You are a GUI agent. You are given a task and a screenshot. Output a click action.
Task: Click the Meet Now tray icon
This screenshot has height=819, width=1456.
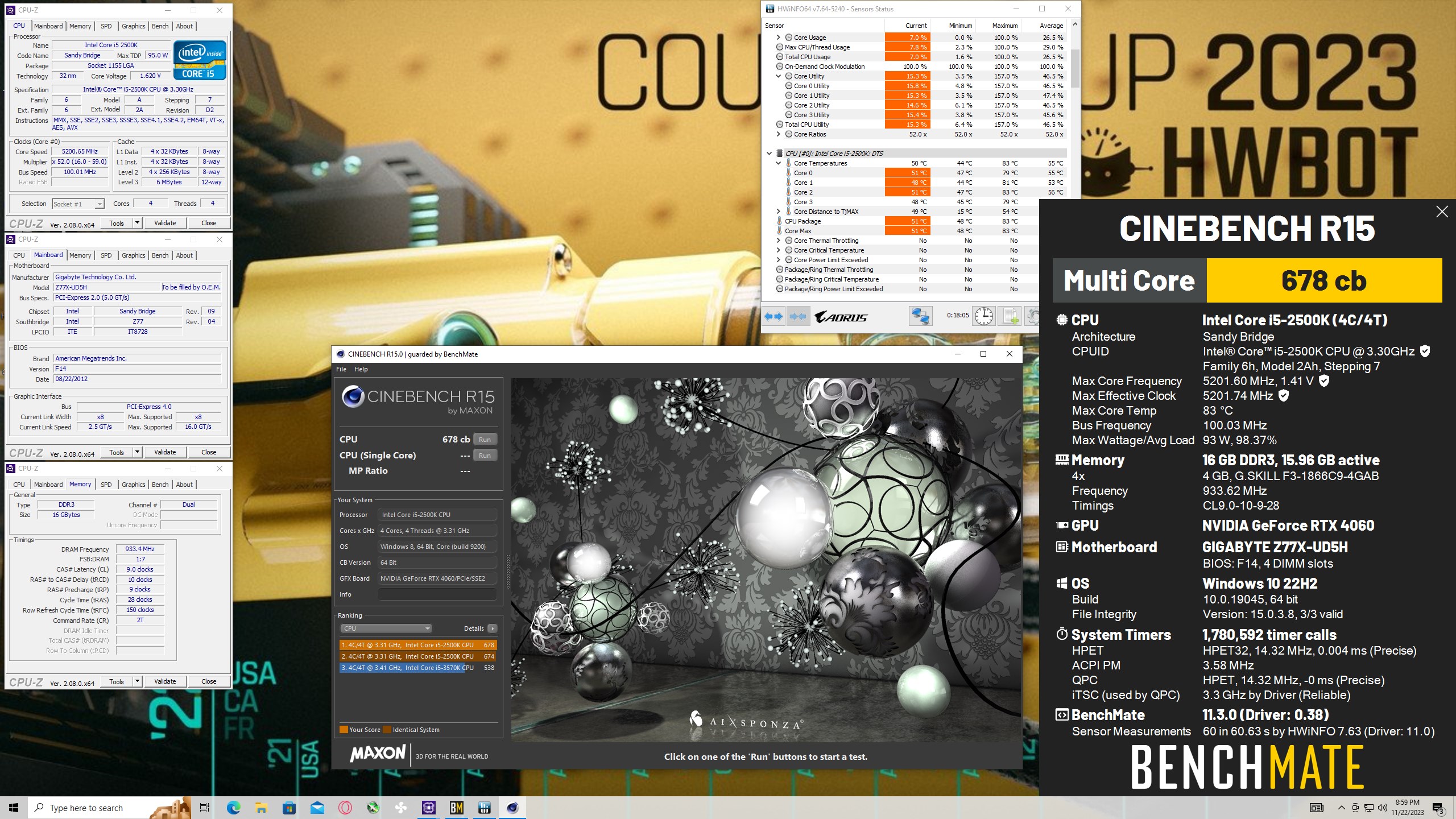[x=1355, y=808]
